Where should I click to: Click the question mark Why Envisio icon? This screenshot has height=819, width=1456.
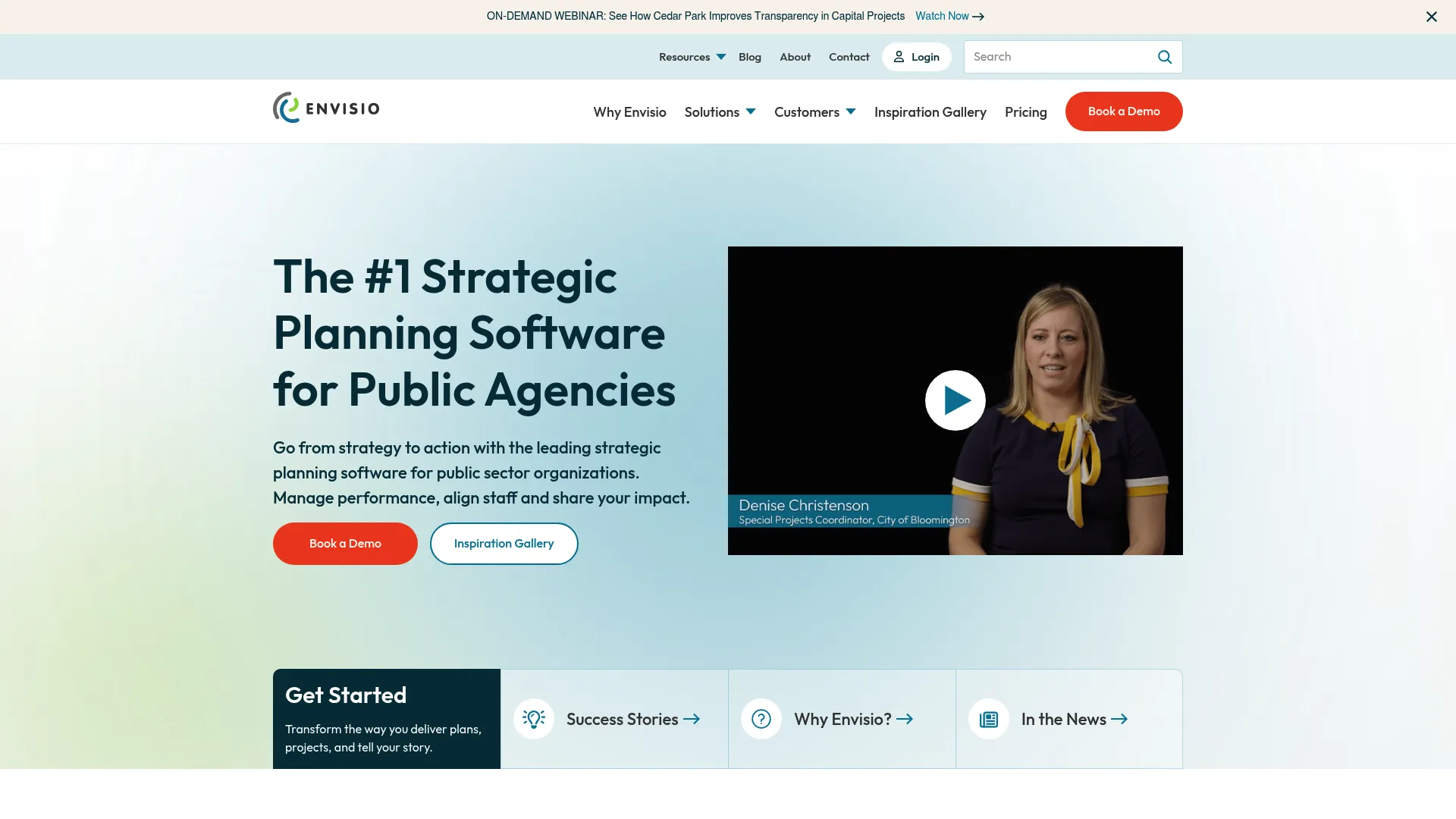pyautogui.click(x=761, y=719)
